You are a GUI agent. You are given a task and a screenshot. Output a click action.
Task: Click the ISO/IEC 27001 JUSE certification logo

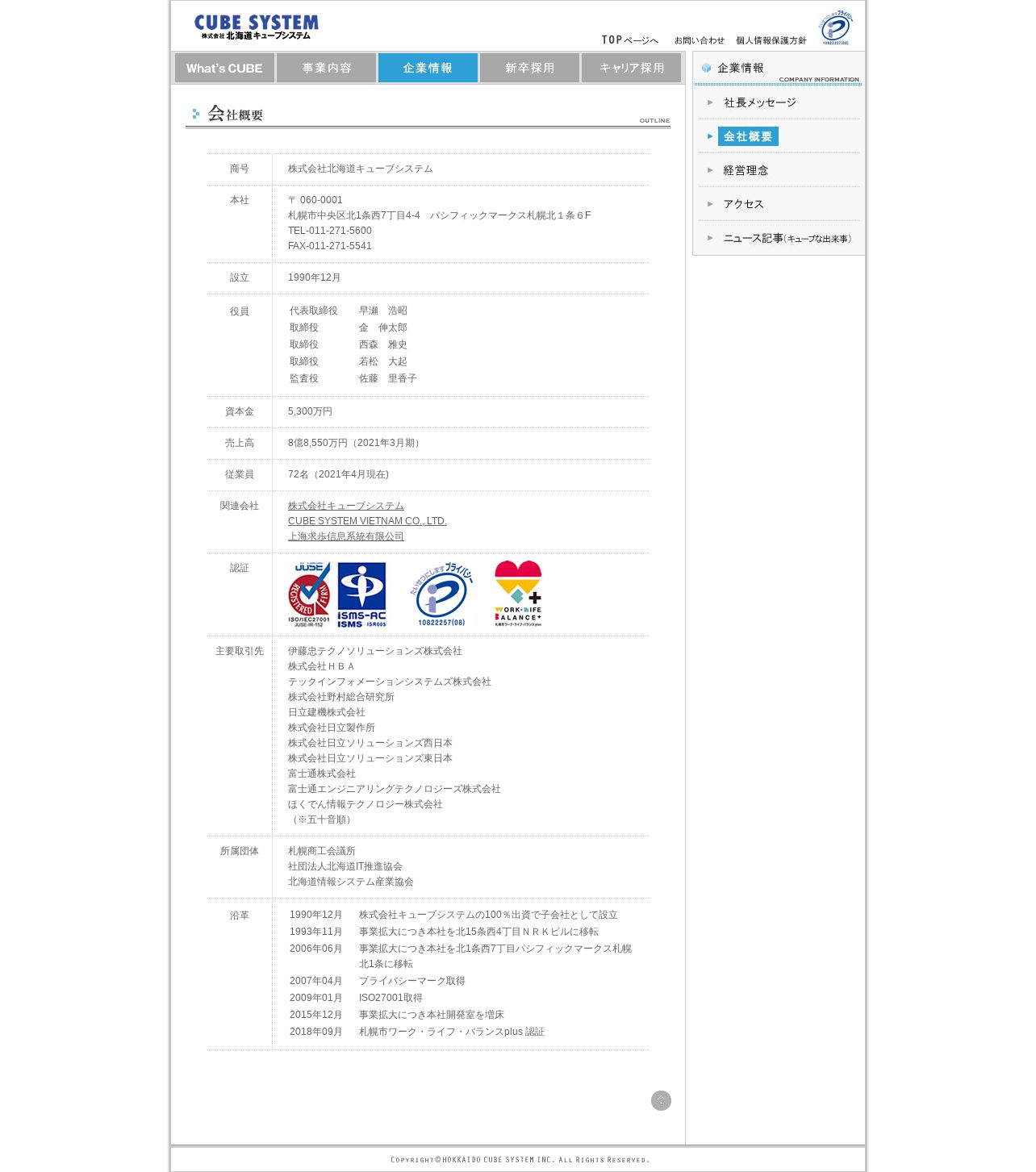coord(309,594)
